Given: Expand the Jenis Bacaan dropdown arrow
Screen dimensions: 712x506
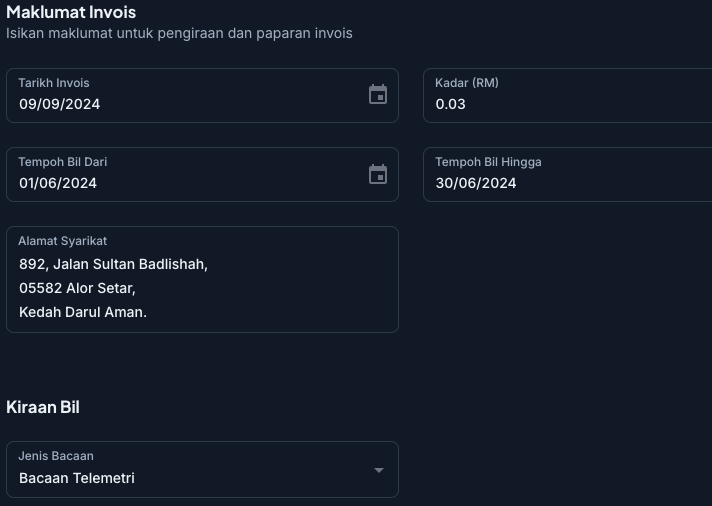Looking at the screenshot, I should 378,470.
